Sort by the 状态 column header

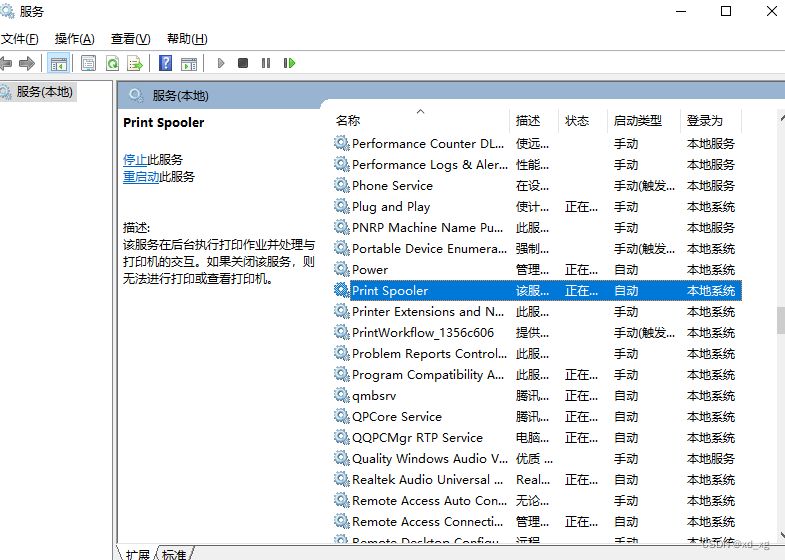click(x=582, y=121)
